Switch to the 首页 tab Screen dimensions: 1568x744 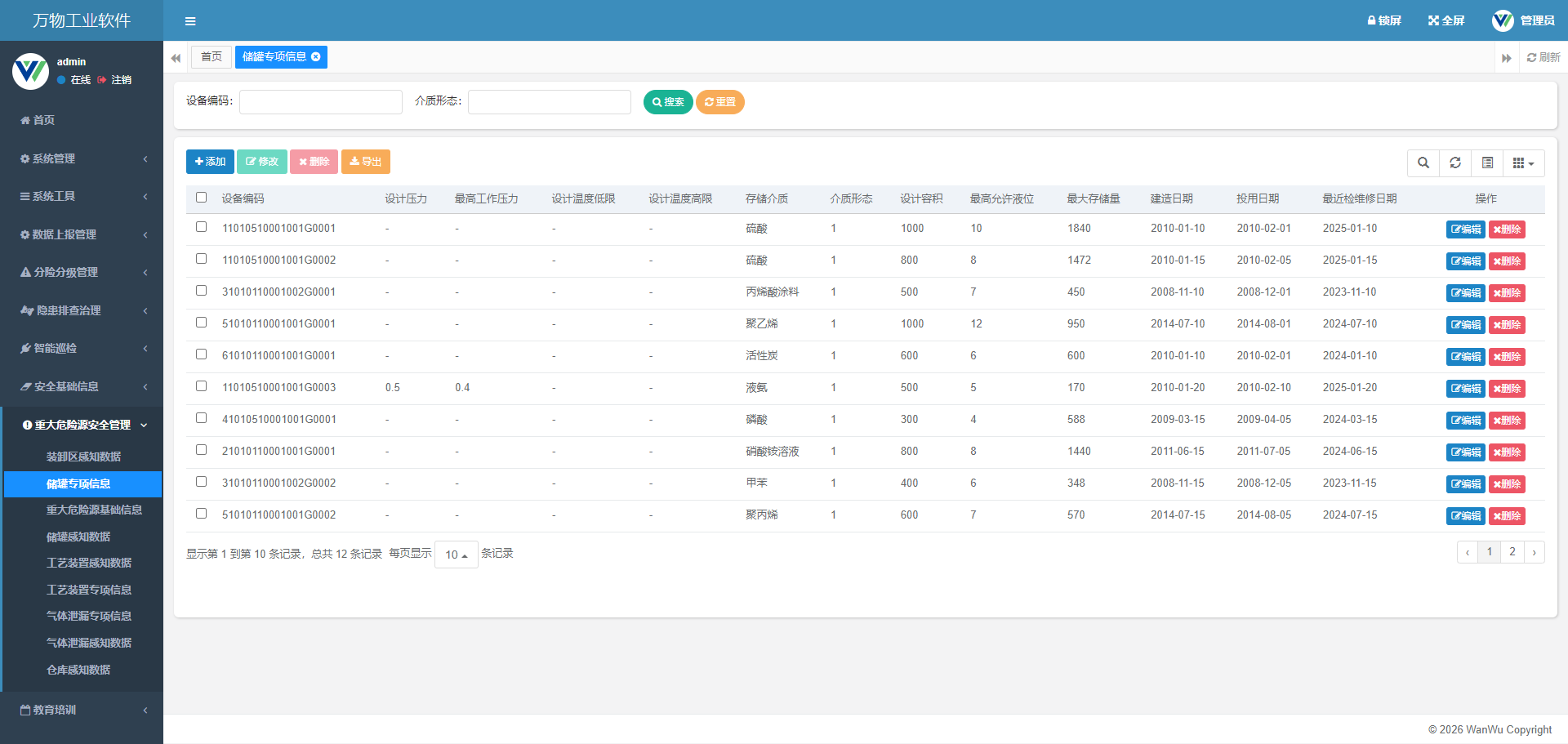click(x=212, y=57)
